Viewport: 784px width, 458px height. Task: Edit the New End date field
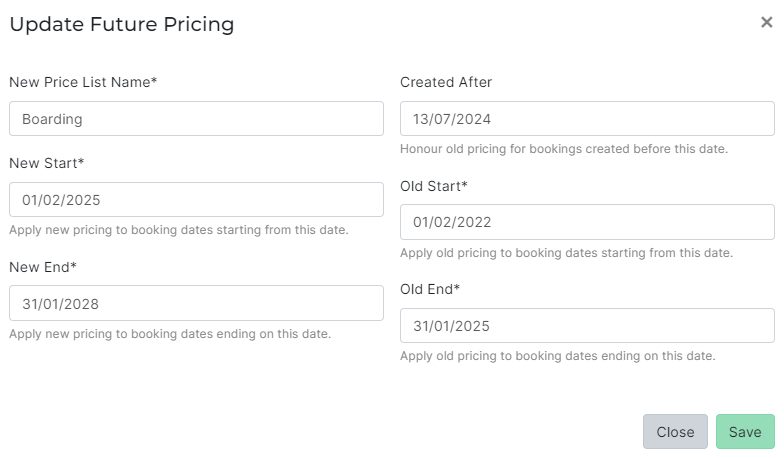(196, 303)
